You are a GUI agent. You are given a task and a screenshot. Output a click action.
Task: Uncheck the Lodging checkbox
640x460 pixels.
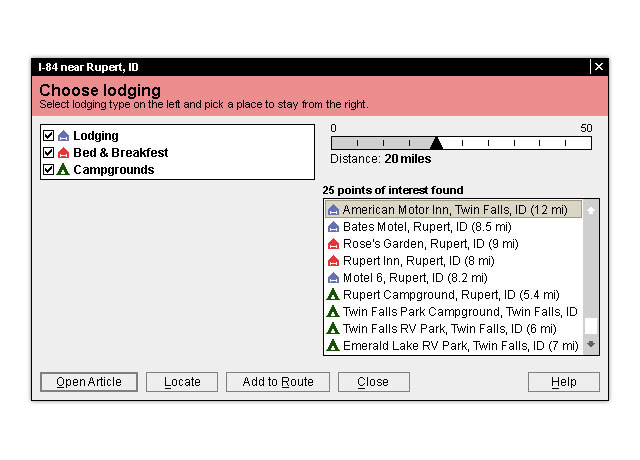(48, 135)
